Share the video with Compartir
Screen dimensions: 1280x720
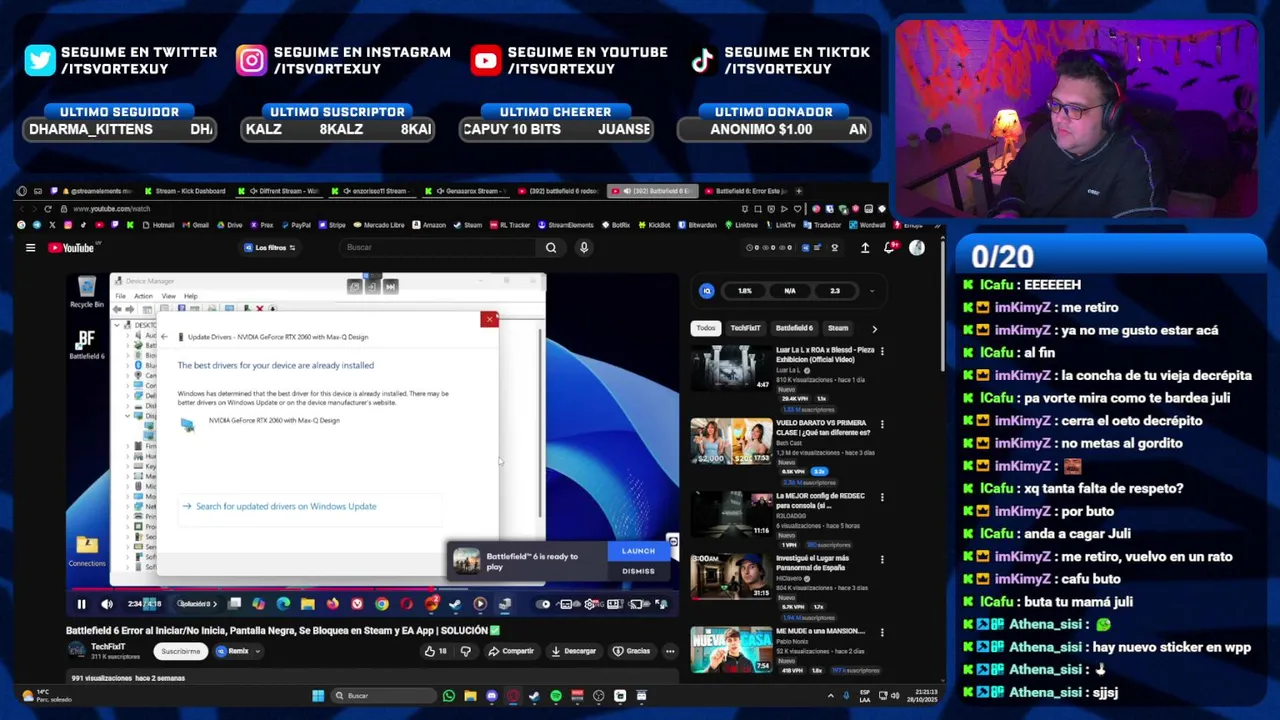tap(511, 651)
